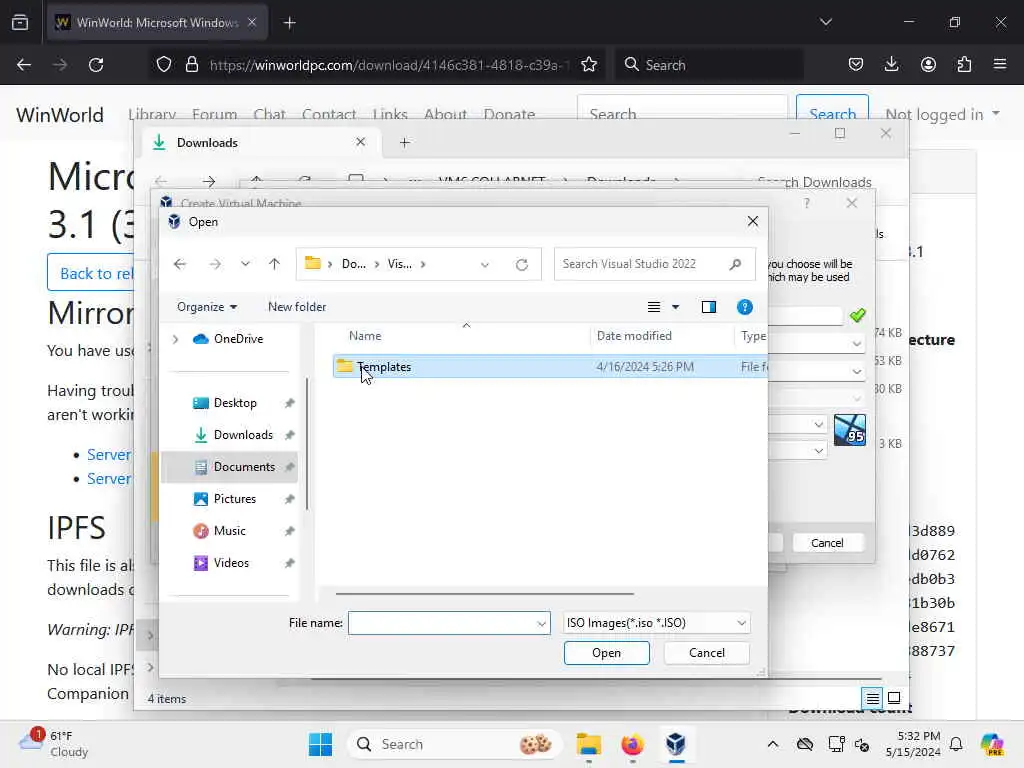1024x768 pixels.
Task: Change view layout icon in Open dialog
Action: point(654,307)
